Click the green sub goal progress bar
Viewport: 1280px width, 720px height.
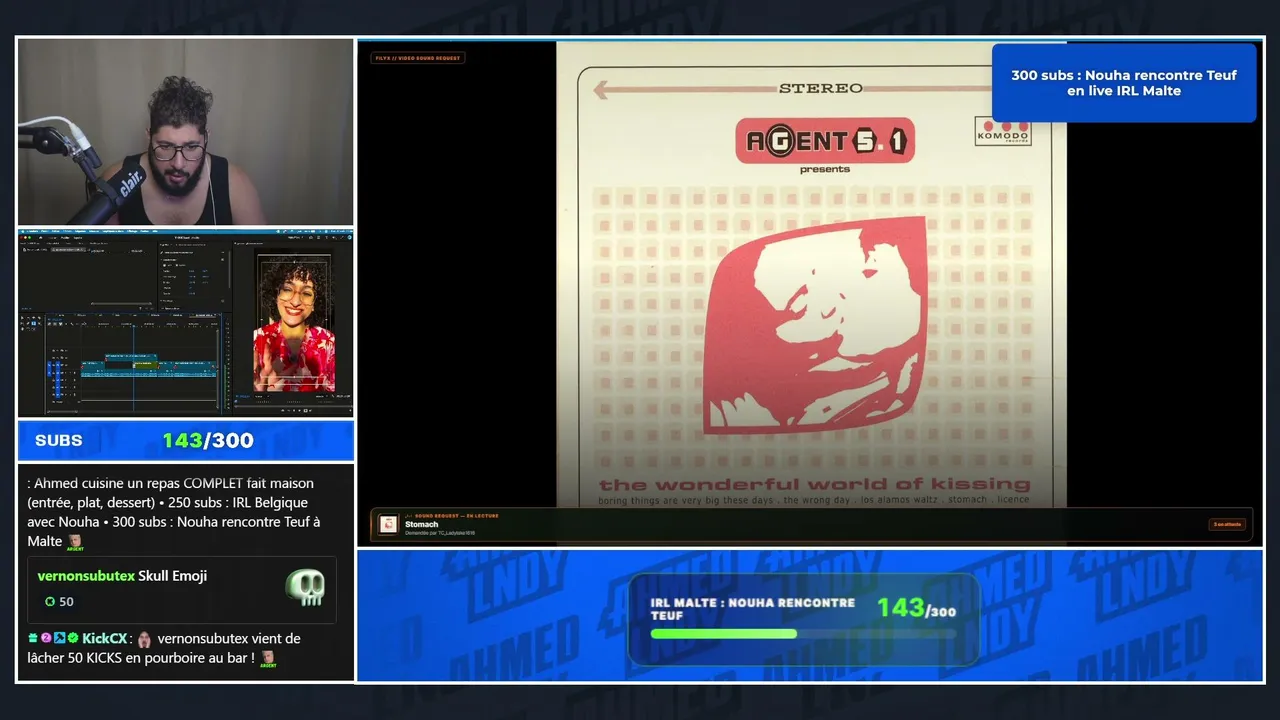pyautogui.click(x=723, y=633)
